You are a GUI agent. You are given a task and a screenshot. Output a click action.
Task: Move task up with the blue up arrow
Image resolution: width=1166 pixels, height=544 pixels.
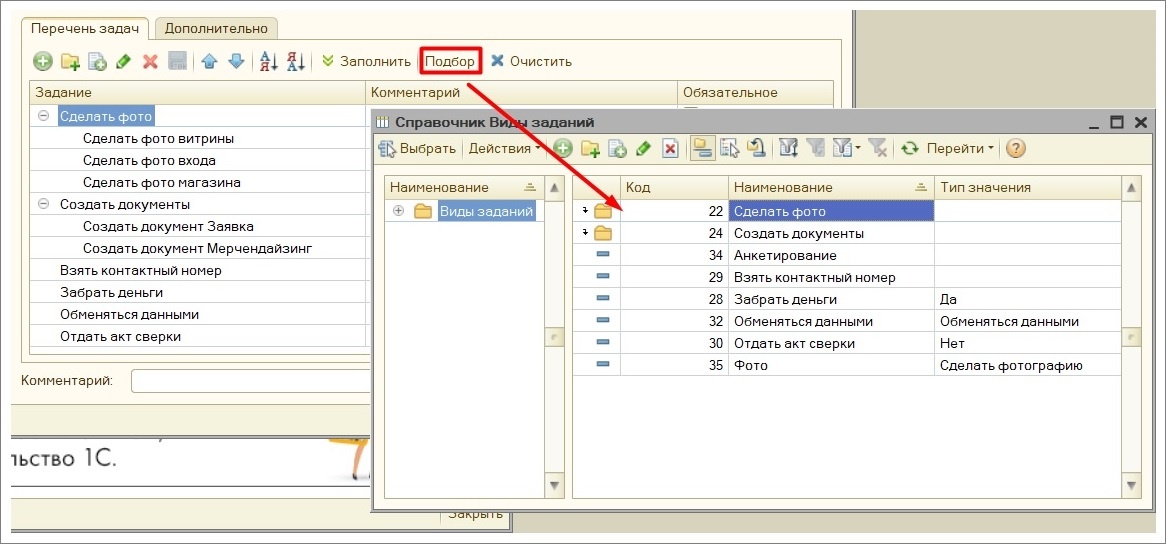pyautogui.click(x=209, y=62)
